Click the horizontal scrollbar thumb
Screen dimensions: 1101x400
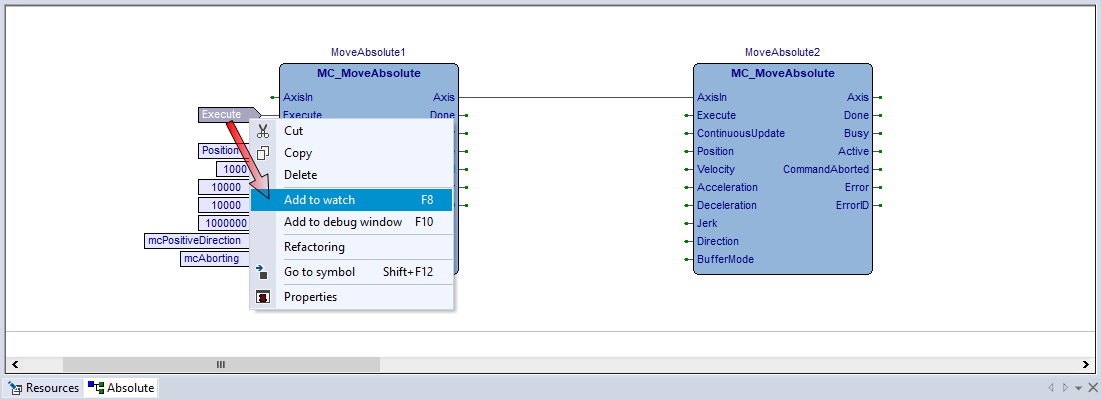point(221,365)
